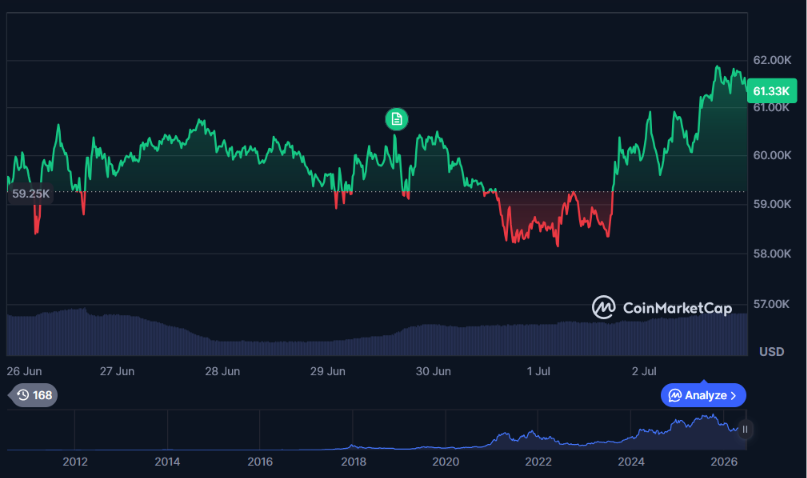Viewport: 807px width, 478px height.
Task: Click the CoinMarketCap logo watermark
Action: (662, 308)
